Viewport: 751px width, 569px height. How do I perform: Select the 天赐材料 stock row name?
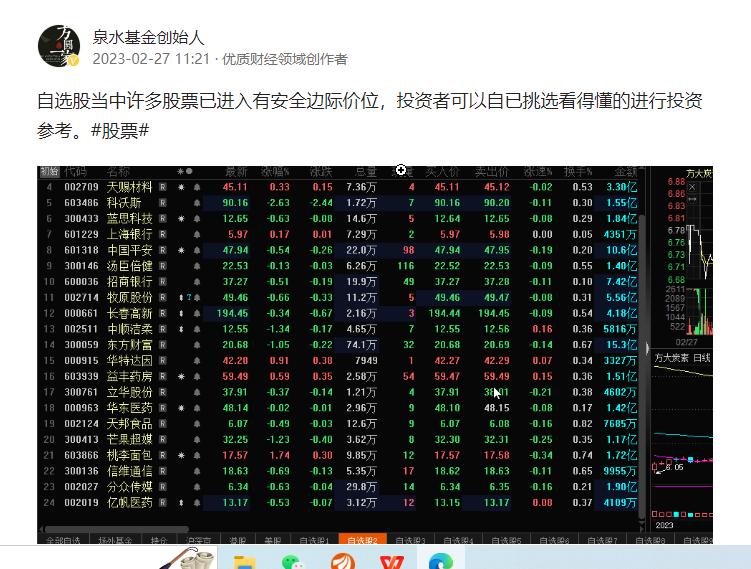129,187
